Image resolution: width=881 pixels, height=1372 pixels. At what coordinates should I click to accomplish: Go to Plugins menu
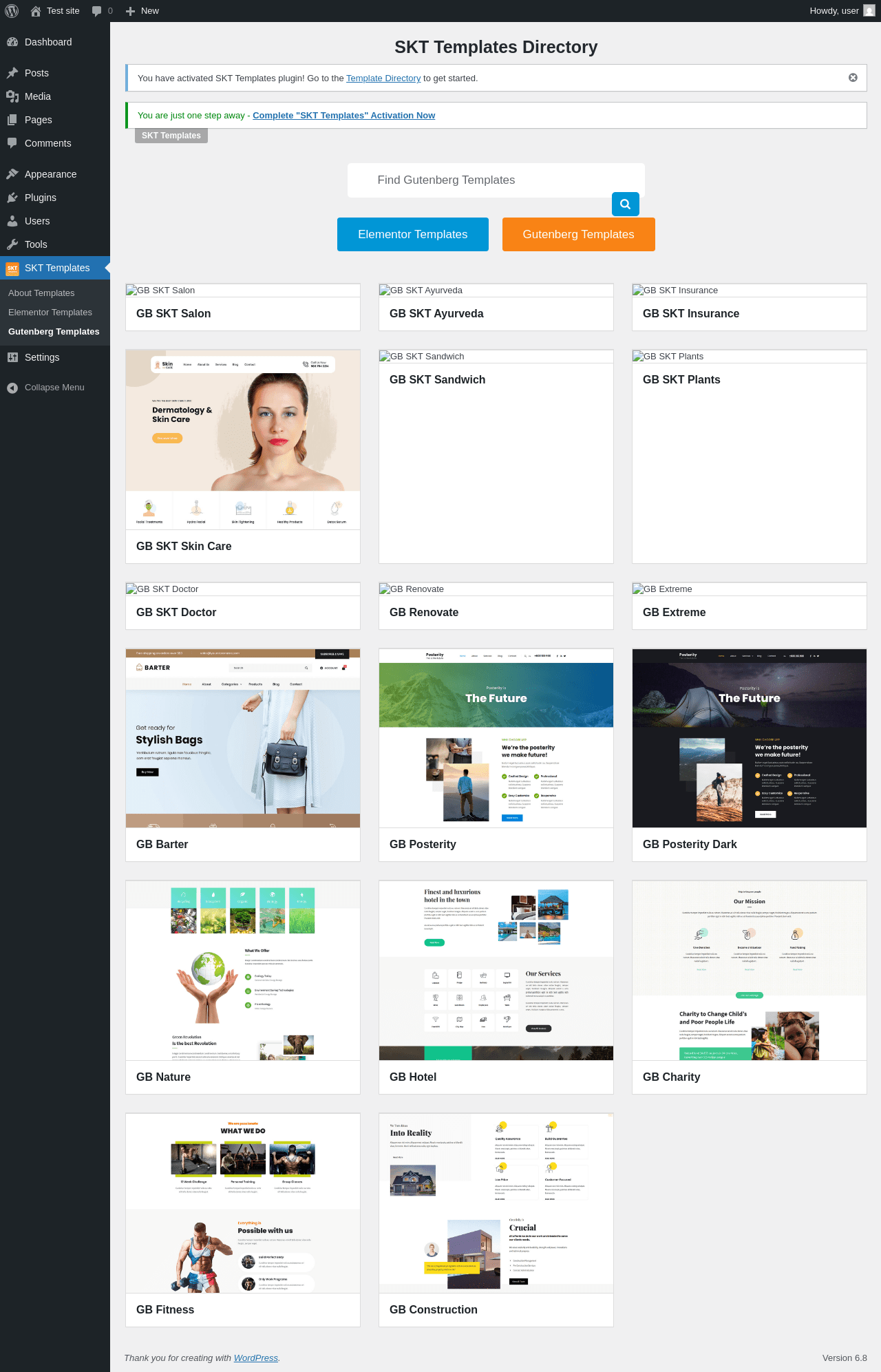point(55,198)
